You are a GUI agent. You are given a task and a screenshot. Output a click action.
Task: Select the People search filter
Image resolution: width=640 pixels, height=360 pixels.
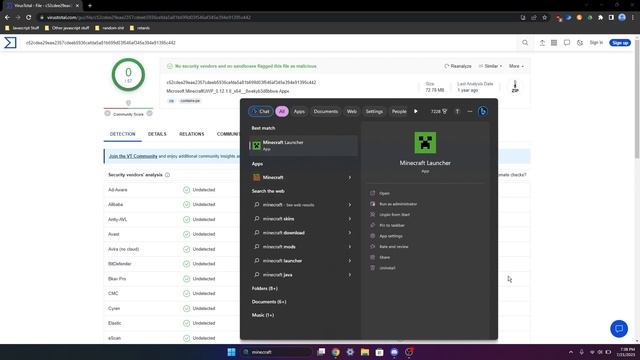tap(399, 111)
